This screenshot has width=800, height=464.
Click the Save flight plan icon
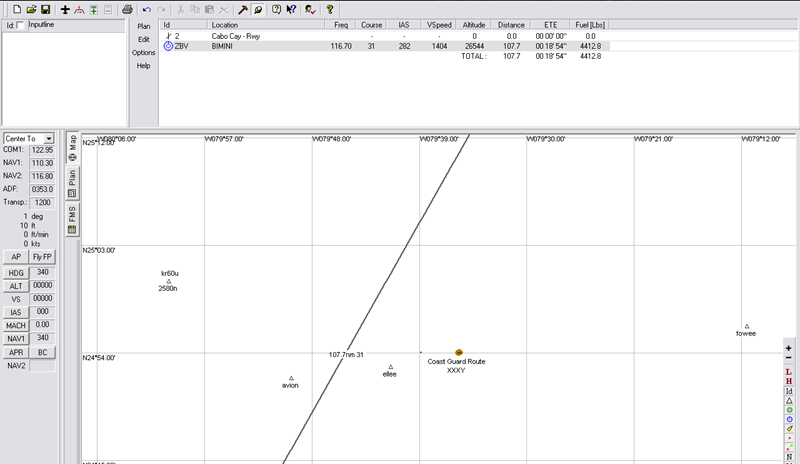(x=46, y=9)
